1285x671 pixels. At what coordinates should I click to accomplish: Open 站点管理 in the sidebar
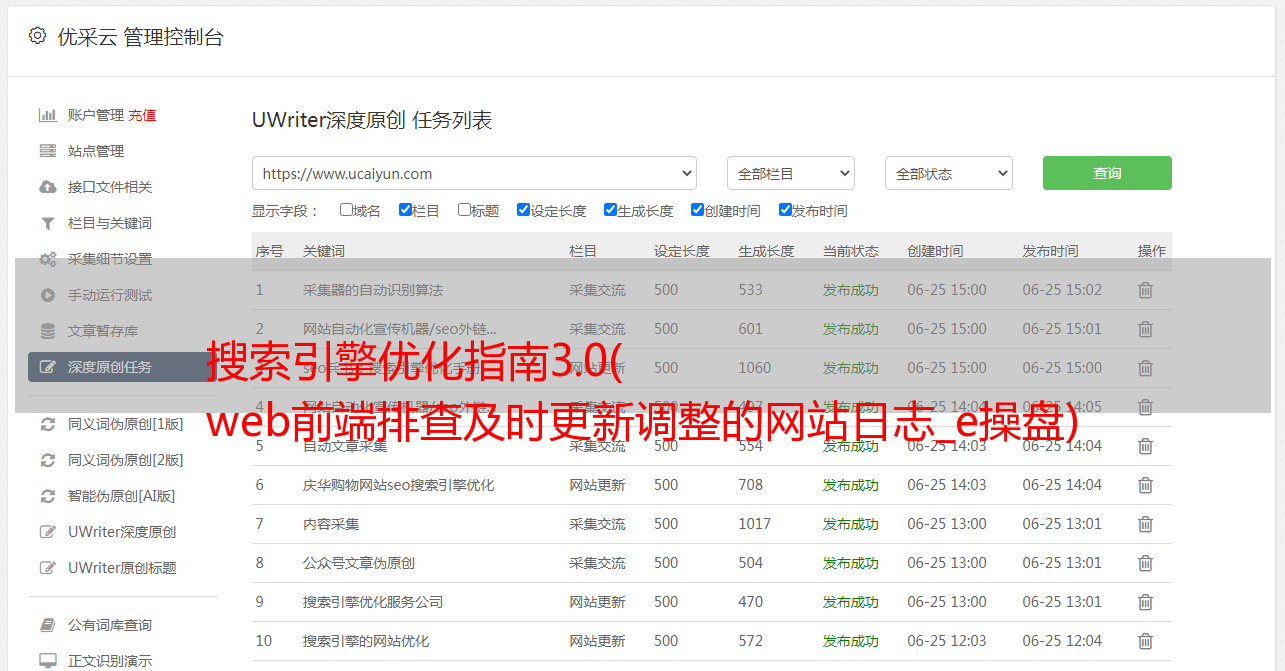[x=96, y=151]
